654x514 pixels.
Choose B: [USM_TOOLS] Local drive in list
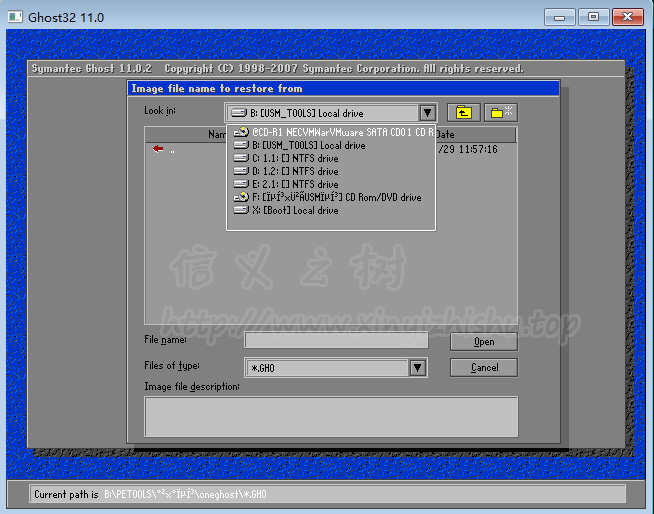click(300, 145)
